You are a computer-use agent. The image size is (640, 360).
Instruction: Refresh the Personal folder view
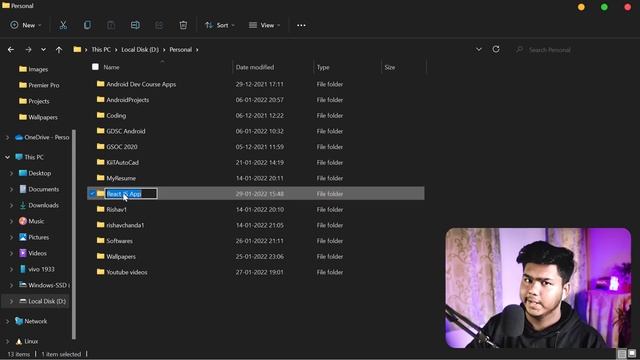[x=496, y=49]
